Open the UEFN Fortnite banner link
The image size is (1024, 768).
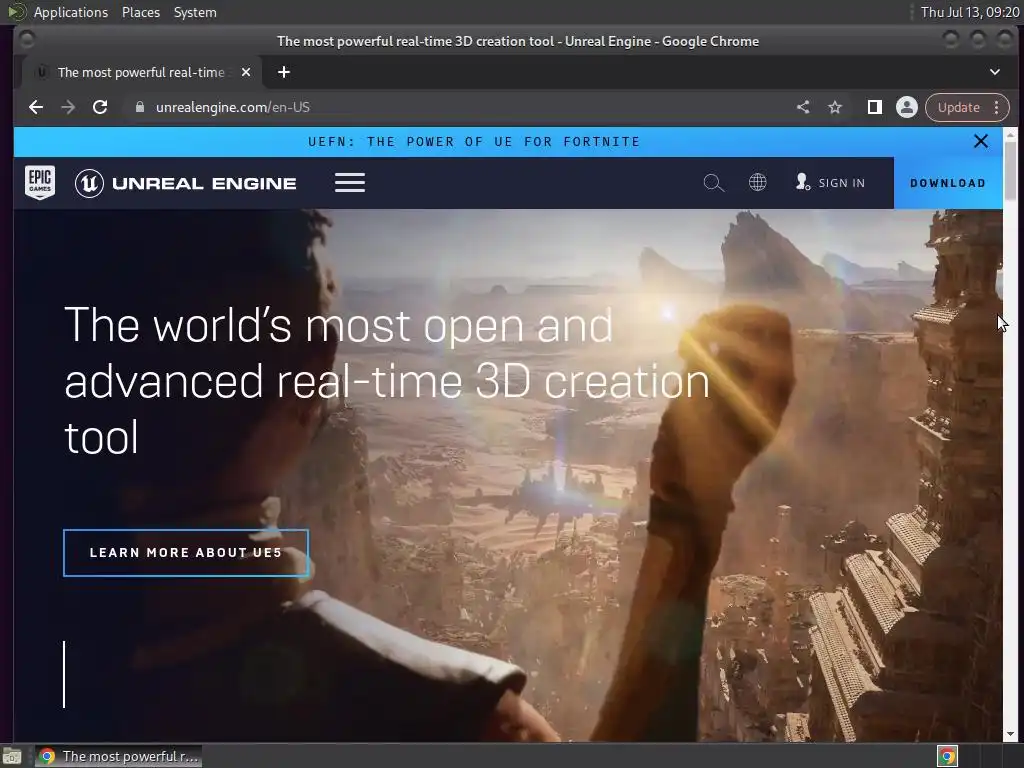474,142
